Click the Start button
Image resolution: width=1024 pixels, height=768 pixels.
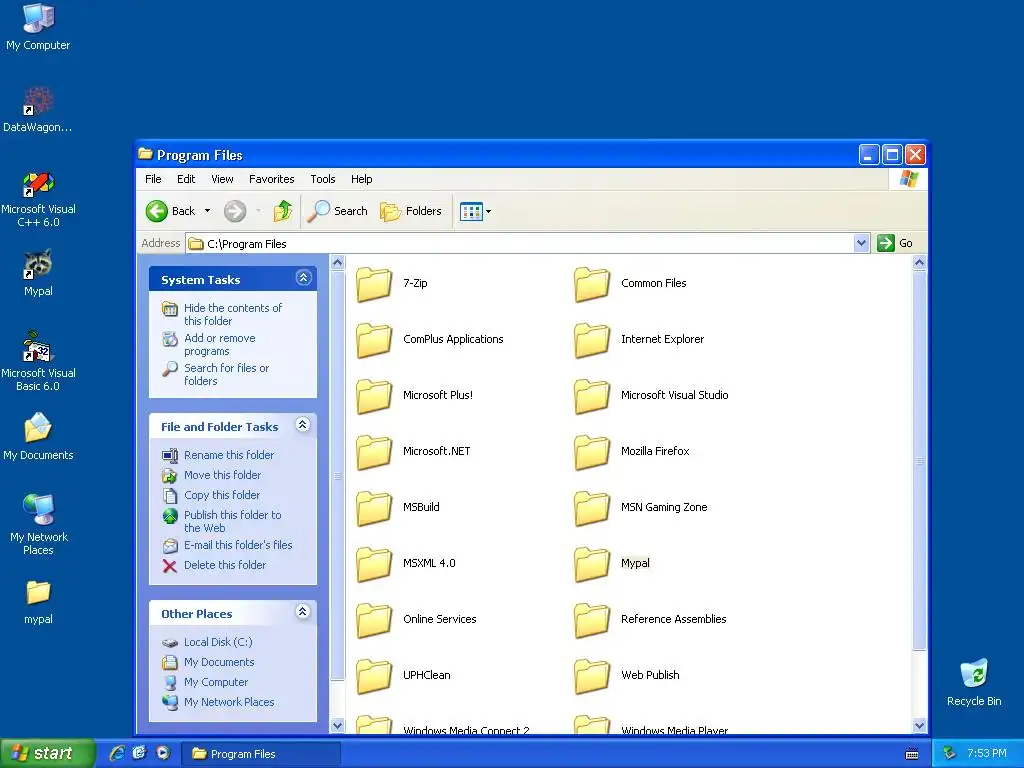pos(46,754)
